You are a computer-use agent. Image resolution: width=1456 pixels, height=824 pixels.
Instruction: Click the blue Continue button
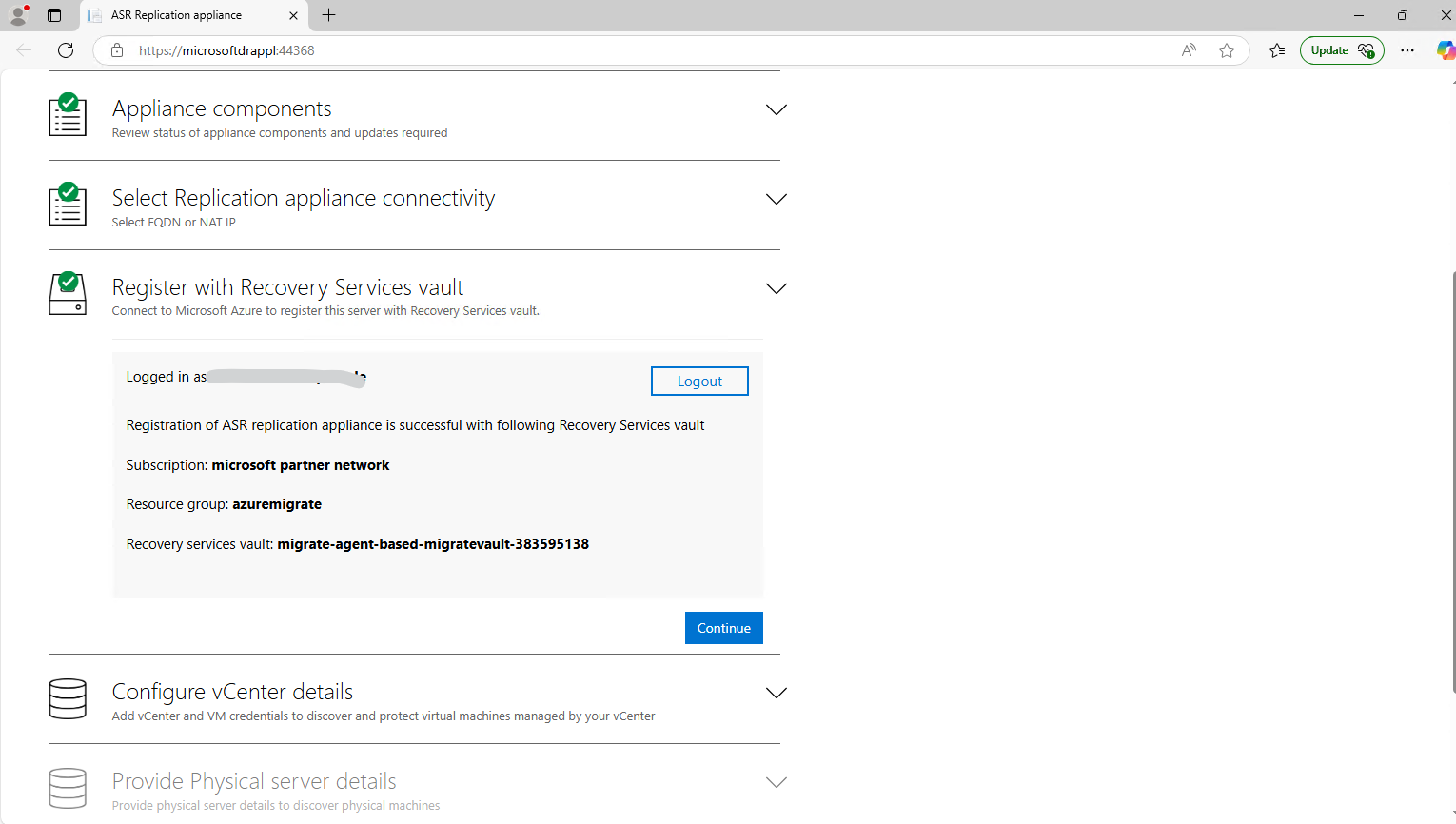[x=724, y=628]
